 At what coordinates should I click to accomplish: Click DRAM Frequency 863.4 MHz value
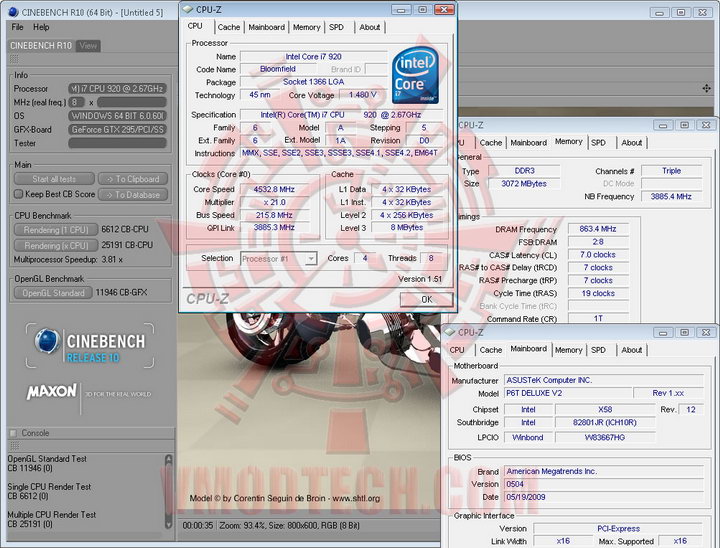tap(598, 229)
